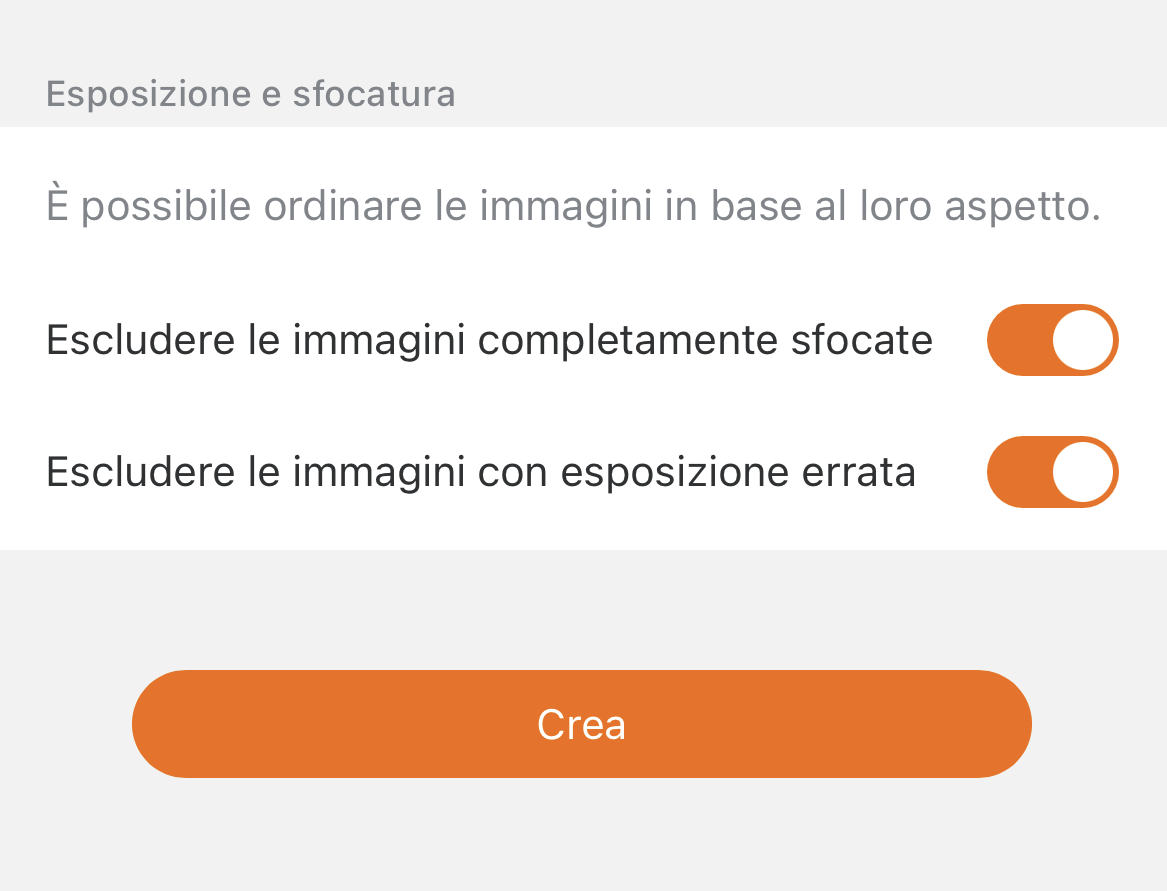Image resolution: width=1167 pixels, height=891 pixels.
Task: Toggle the switch next to 'esposizione errata'
Action: (x=1052, y=472)
